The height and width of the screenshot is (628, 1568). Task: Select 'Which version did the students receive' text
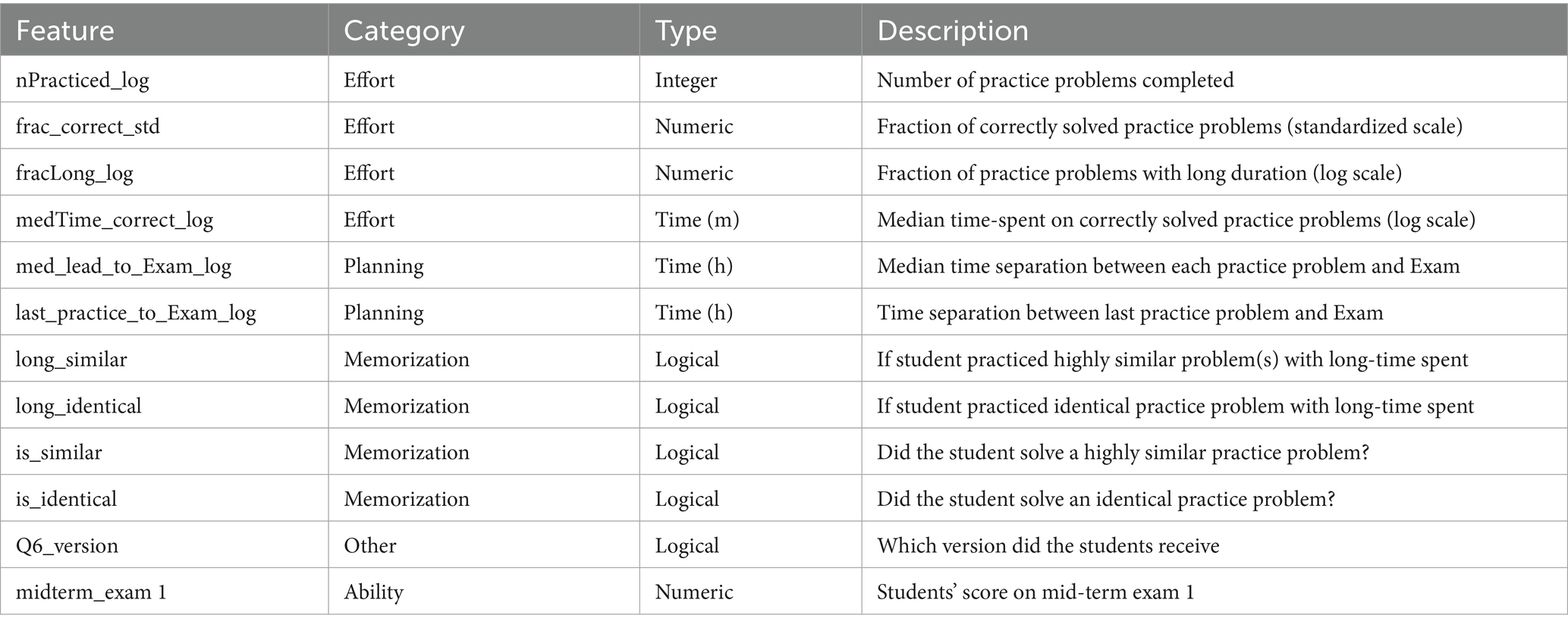[1048, 546]
